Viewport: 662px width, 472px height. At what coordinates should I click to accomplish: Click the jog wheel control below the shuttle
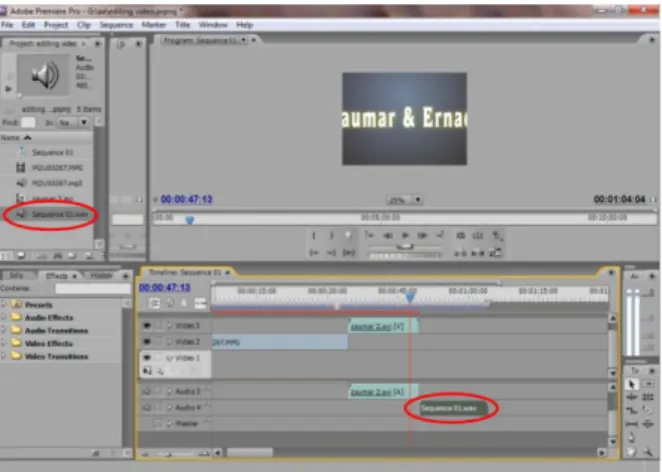tap(405, 255)
